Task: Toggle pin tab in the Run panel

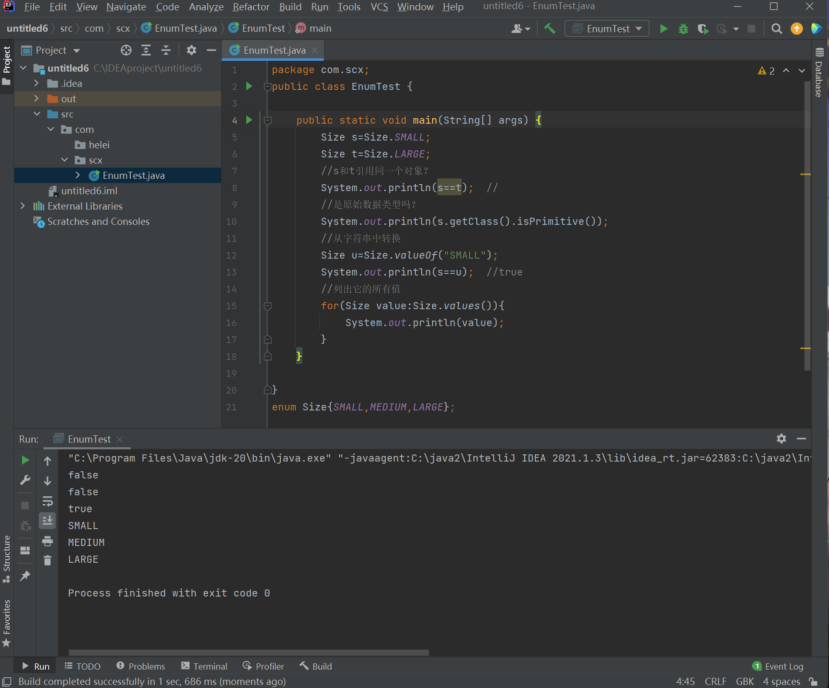Action: tap(25, 575)
